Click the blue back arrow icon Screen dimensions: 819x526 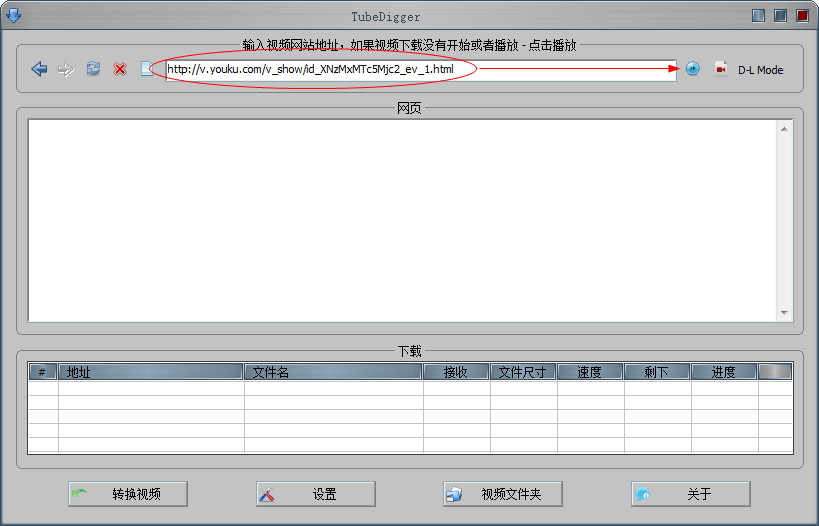click(x=39, y=69)
